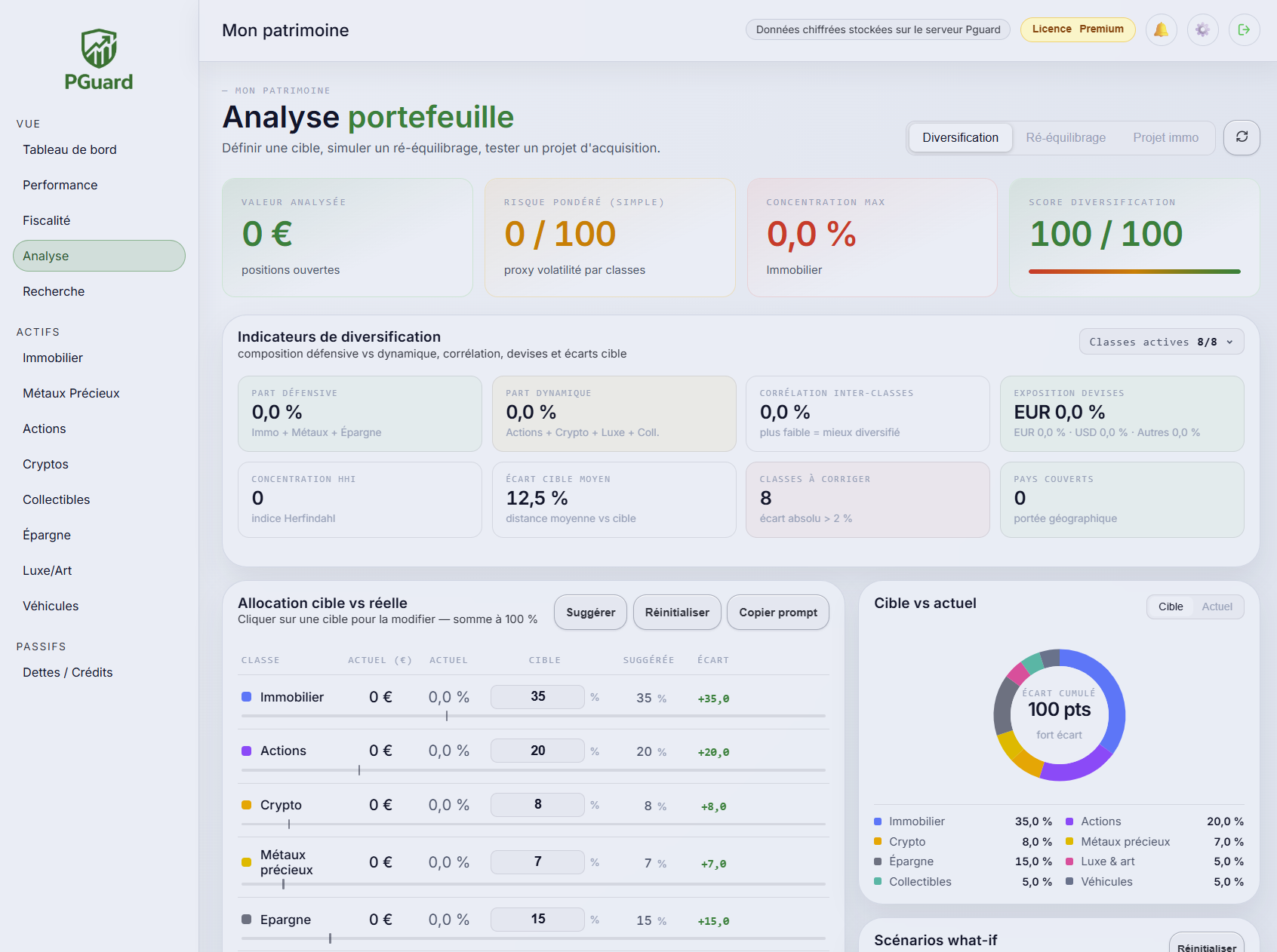Open Dettes / Crédits in the sidebar
The image size is (1277, 952).
tap(99, 672)
